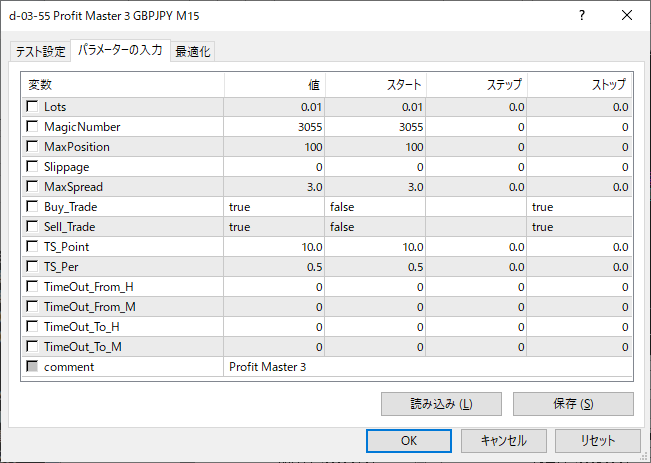Viewport: 651px width, 463px height.
Task: Confirm with the OK button
Action: (409, 440)
